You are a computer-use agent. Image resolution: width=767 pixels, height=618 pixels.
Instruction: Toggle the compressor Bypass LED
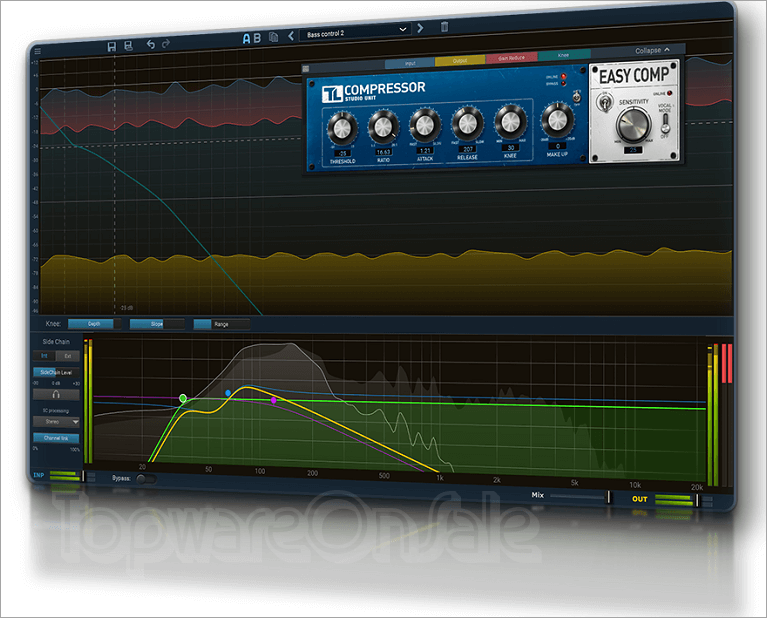coord(564,84)
